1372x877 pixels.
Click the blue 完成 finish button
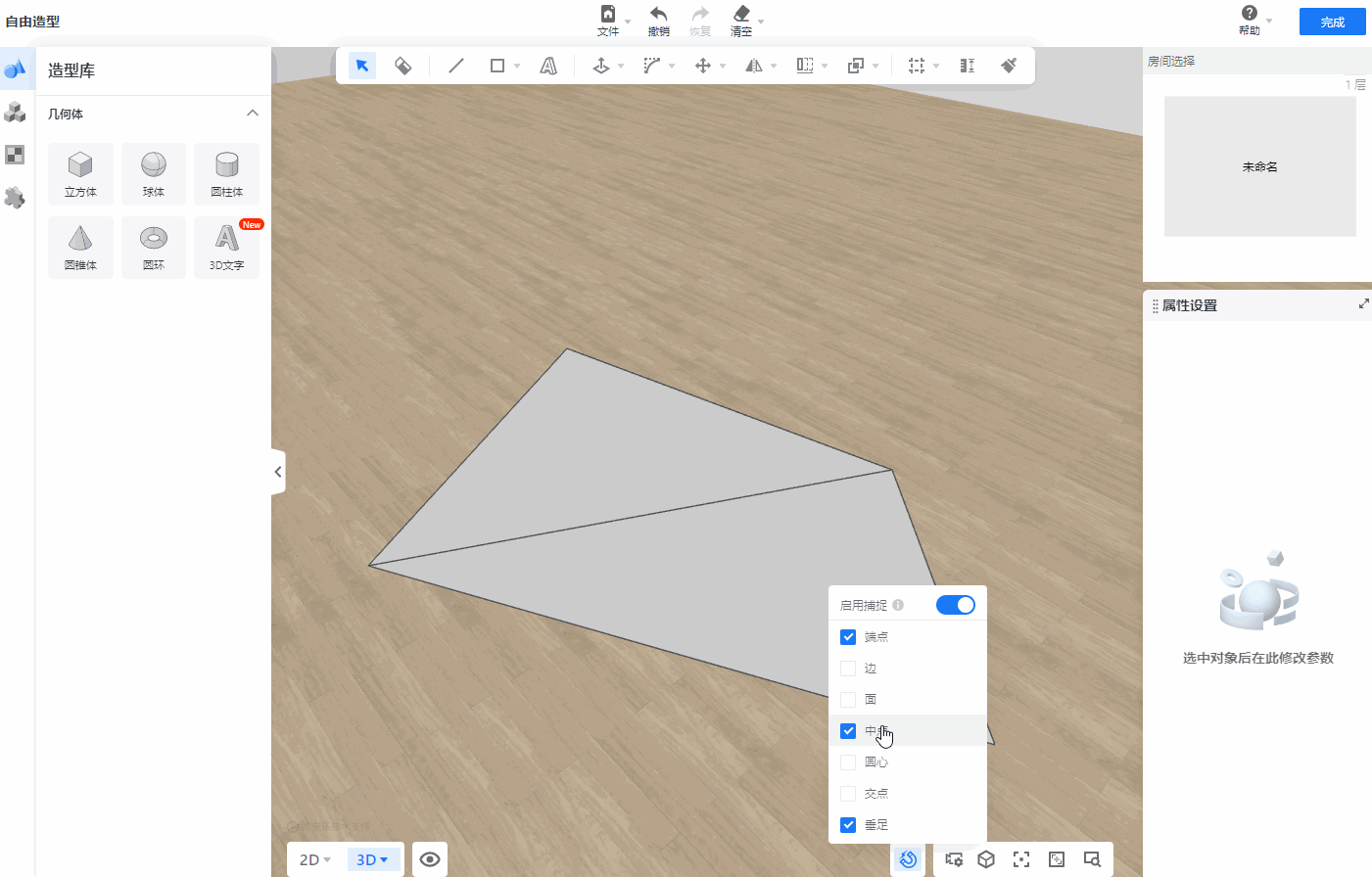[1332, 22]
